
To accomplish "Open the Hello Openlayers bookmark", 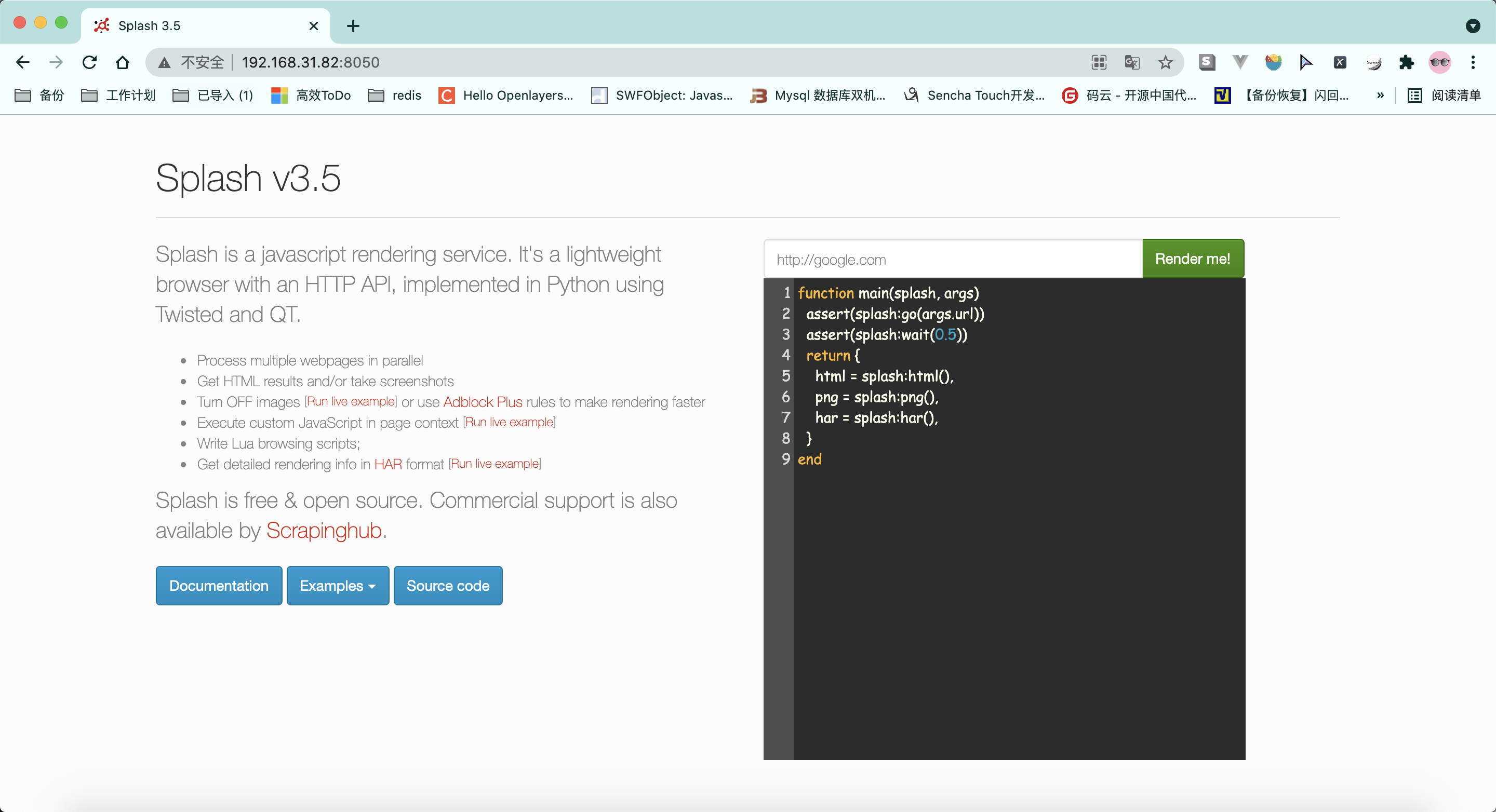I will (x=506, y=95).
